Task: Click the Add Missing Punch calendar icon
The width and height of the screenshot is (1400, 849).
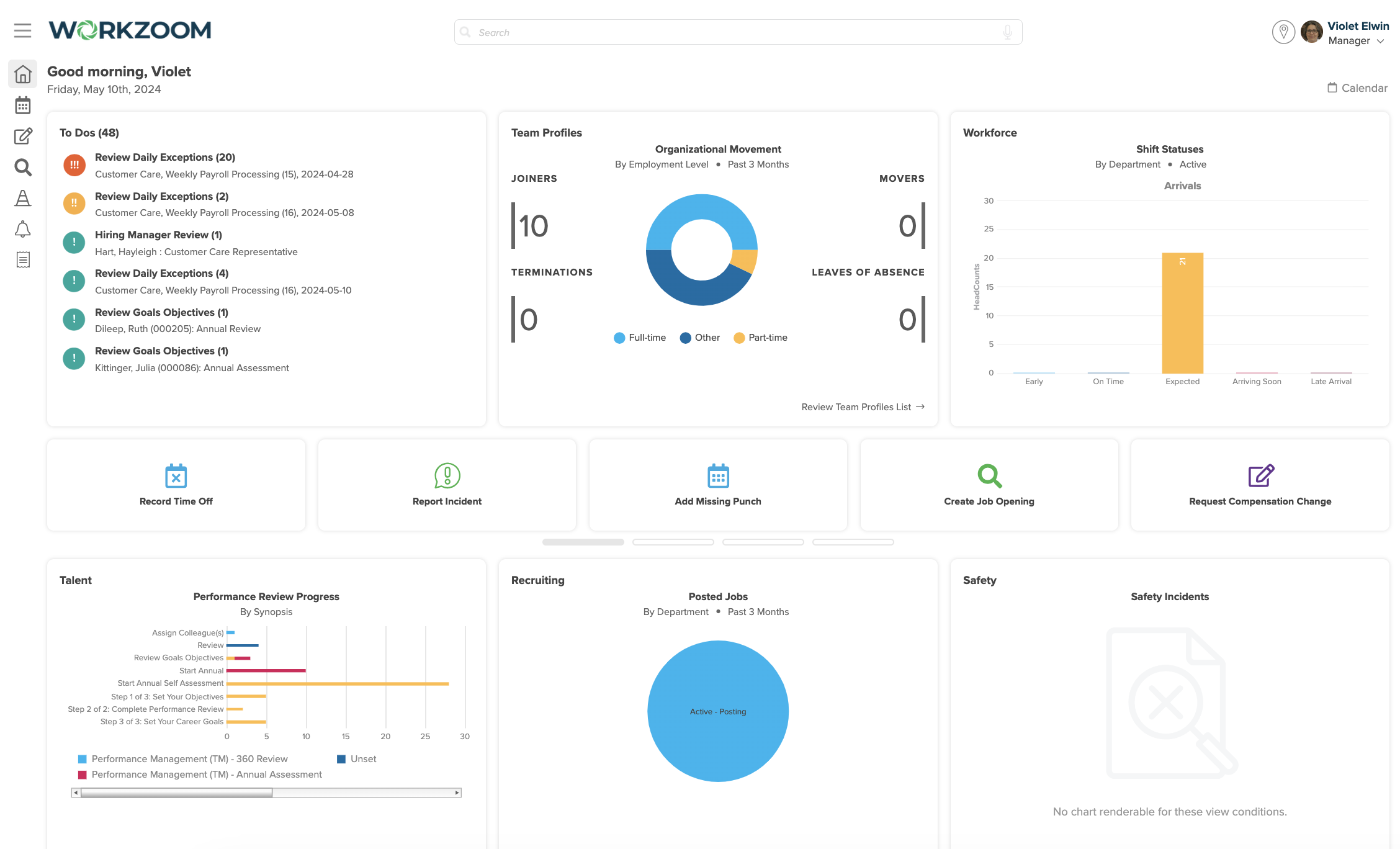Action: coord(717,474)
